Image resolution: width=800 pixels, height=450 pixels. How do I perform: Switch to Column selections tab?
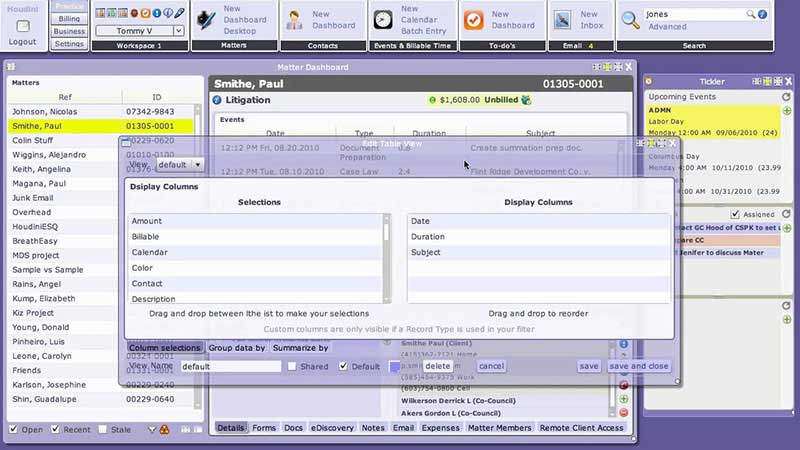tap(165, 347)
